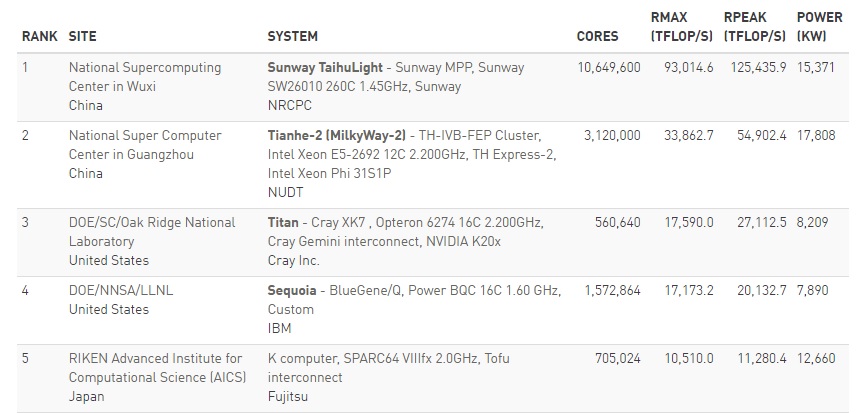Select National Supercomputing Center in Wuxi site

point(145,77)
